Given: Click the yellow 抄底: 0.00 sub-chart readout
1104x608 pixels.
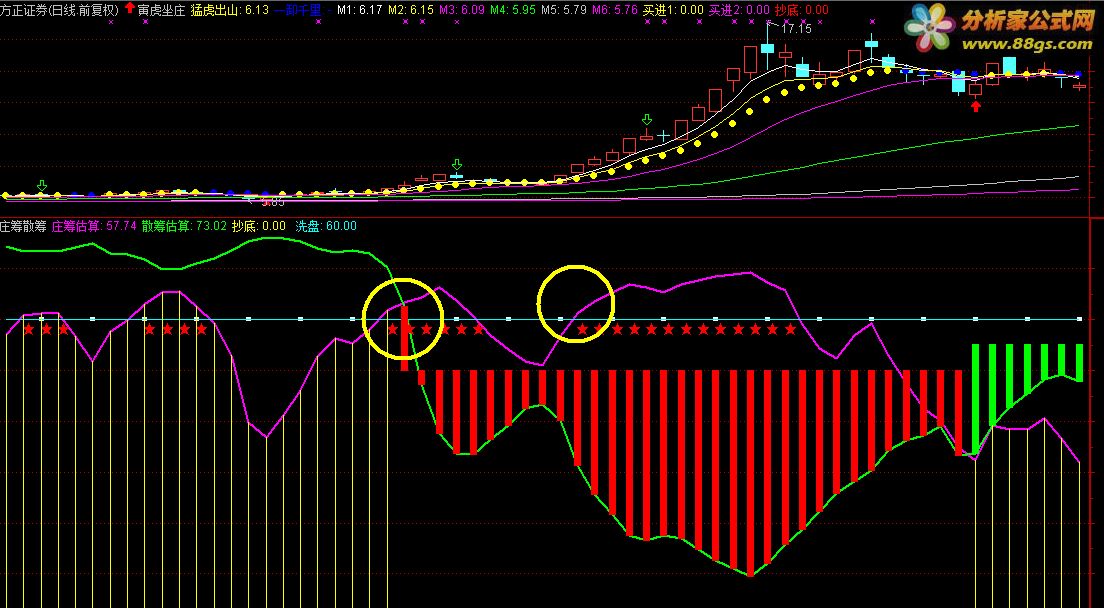Looking at the screenshot, I should [x=259, y=226].
